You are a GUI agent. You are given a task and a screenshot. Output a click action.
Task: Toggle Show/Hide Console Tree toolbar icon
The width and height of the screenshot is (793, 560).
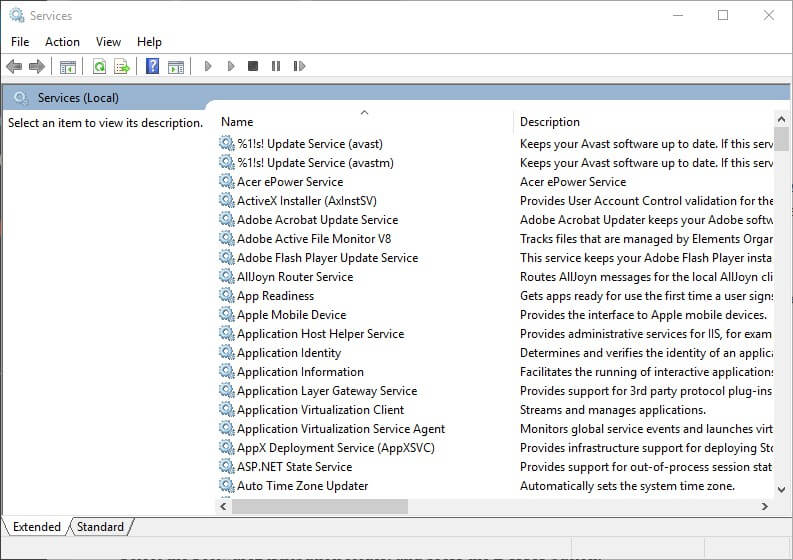coord(68,66)
